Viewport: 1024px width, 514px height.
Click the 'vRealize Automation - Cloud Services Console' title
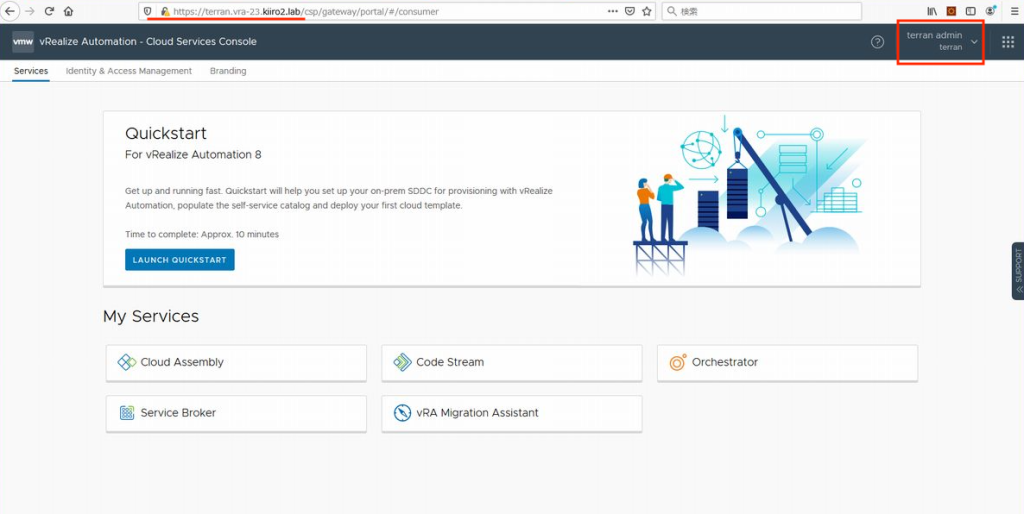(x=148, y=42)
